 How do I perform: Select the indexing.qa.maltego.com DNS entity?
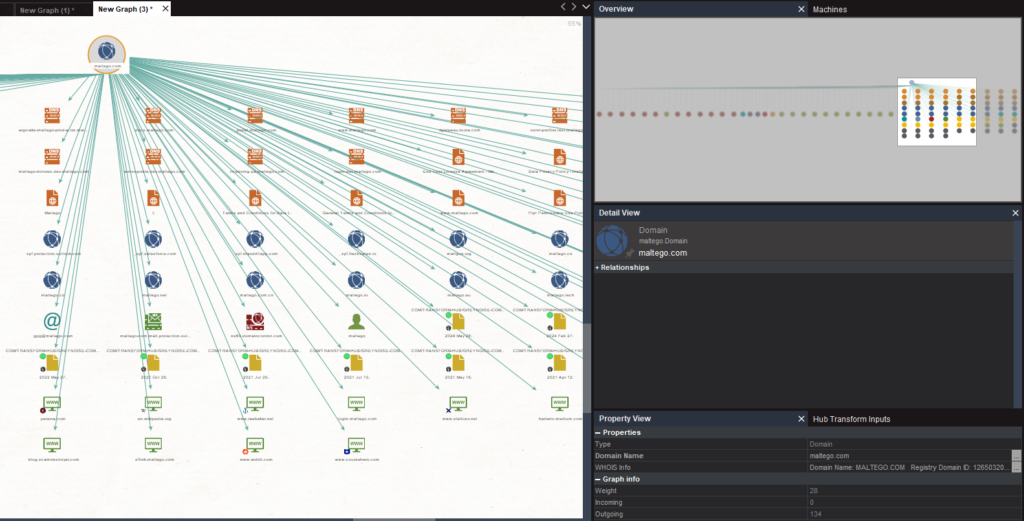pyautogui.click(x=255, y=157)
